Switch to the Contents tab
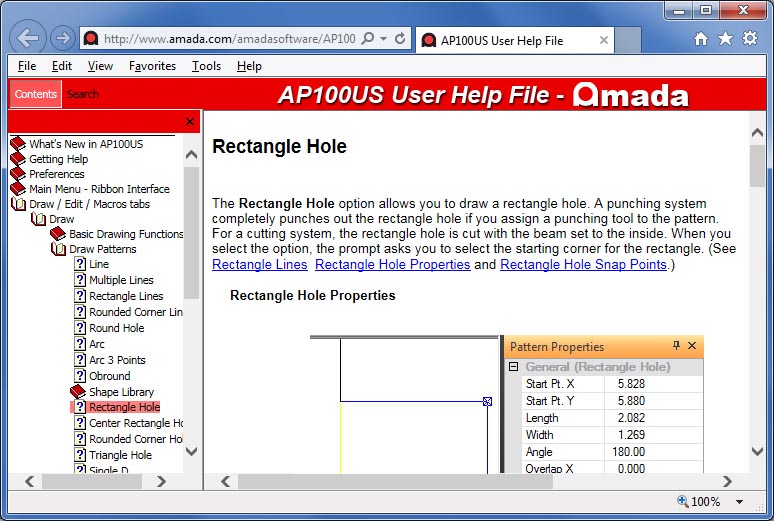774x521 pixels. coord(36,94)
